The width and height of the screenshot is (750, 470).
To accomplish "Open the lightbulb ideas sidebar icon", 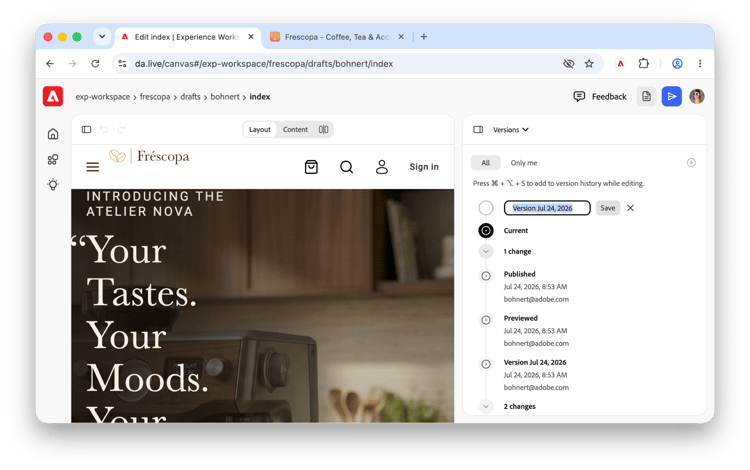I will click(x=53, y=185).
